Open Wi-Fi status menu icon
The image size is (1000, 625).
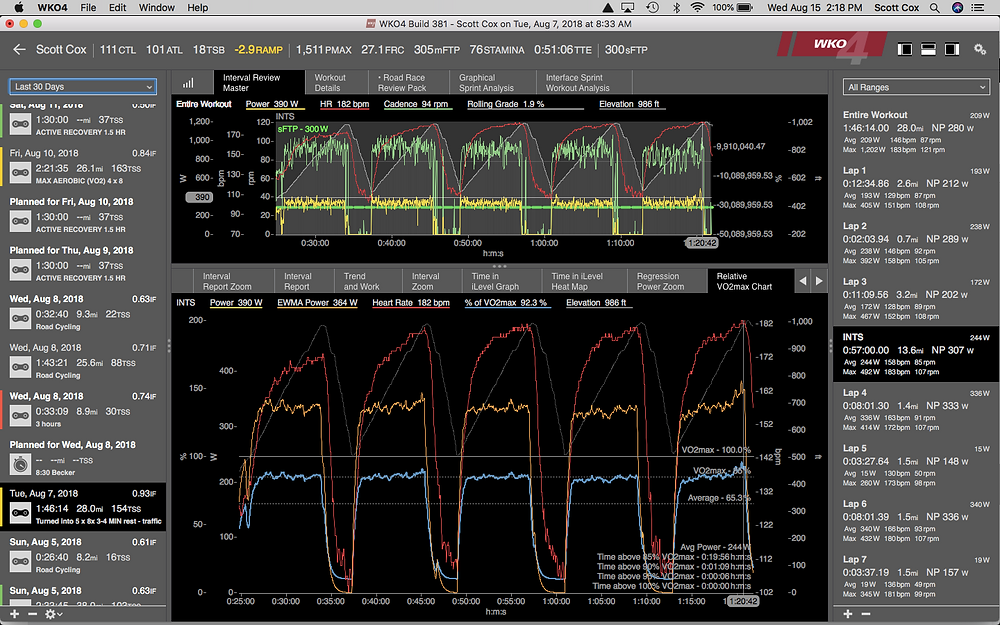pyautogui.click(x=697, y=8)
